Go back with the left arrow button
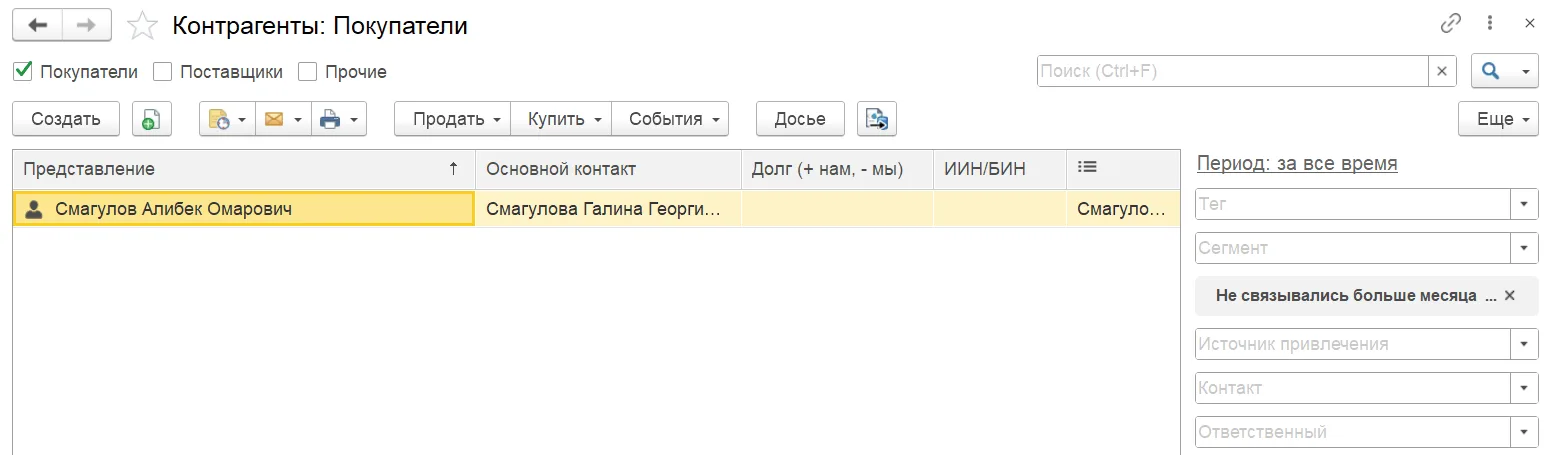 37,25
